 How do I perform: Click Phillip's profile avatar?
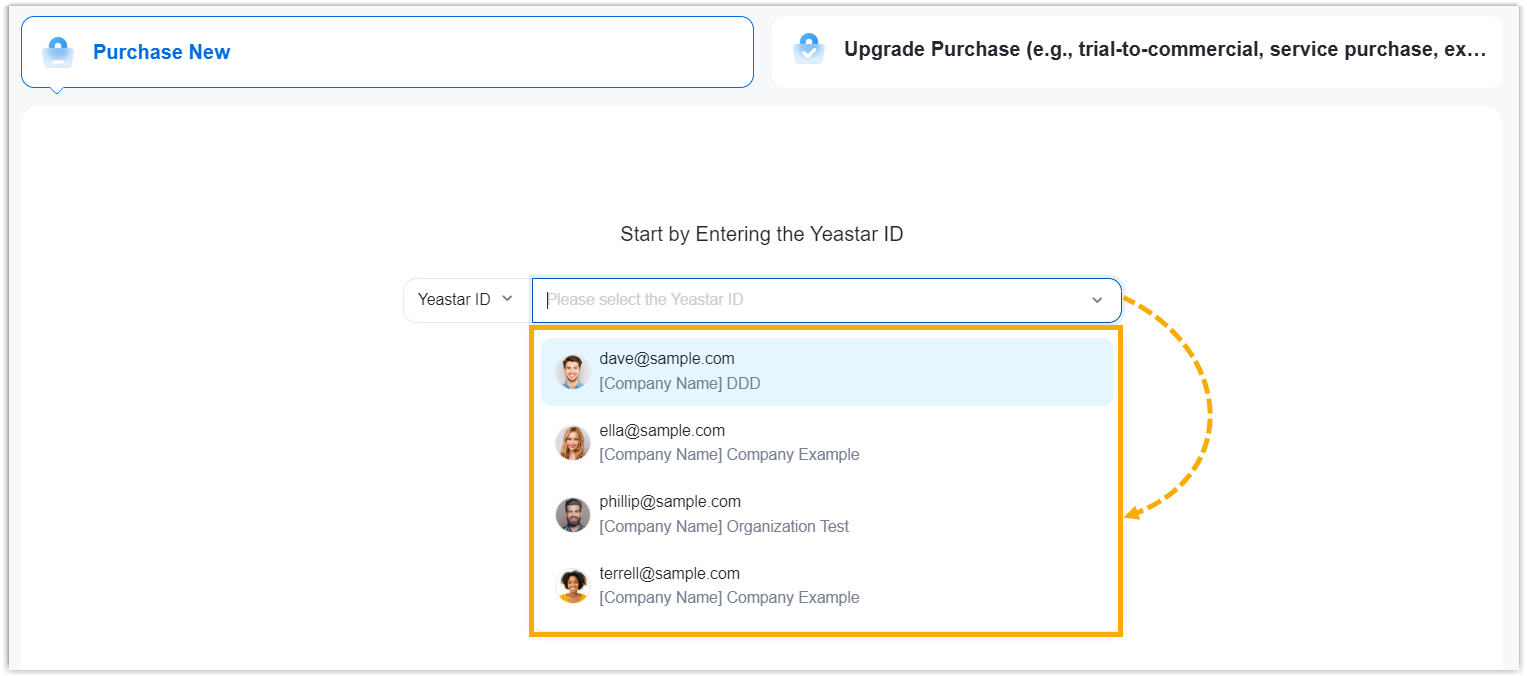click(x=573, y=514)
